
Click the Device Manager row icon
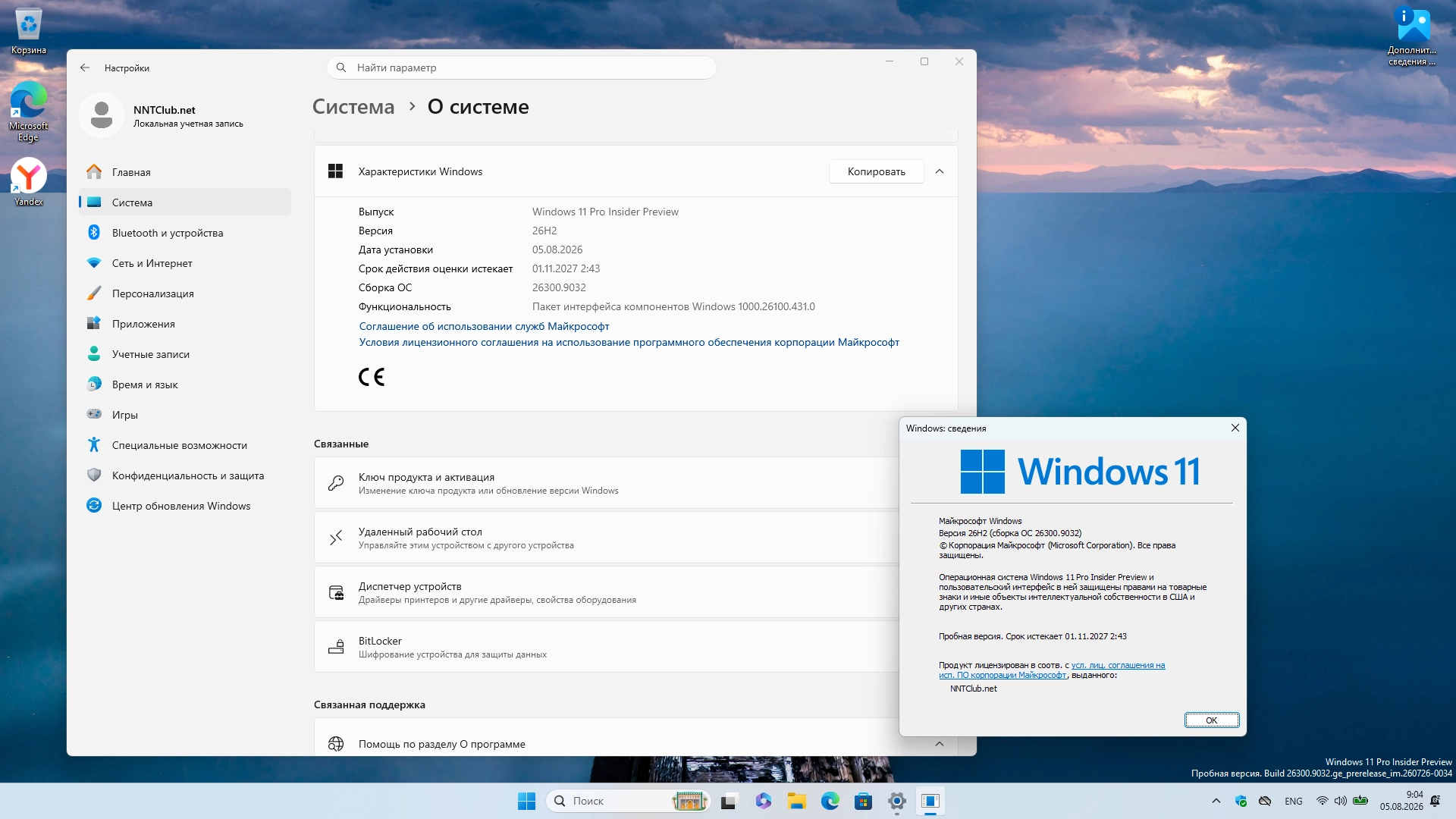[336, 592]
